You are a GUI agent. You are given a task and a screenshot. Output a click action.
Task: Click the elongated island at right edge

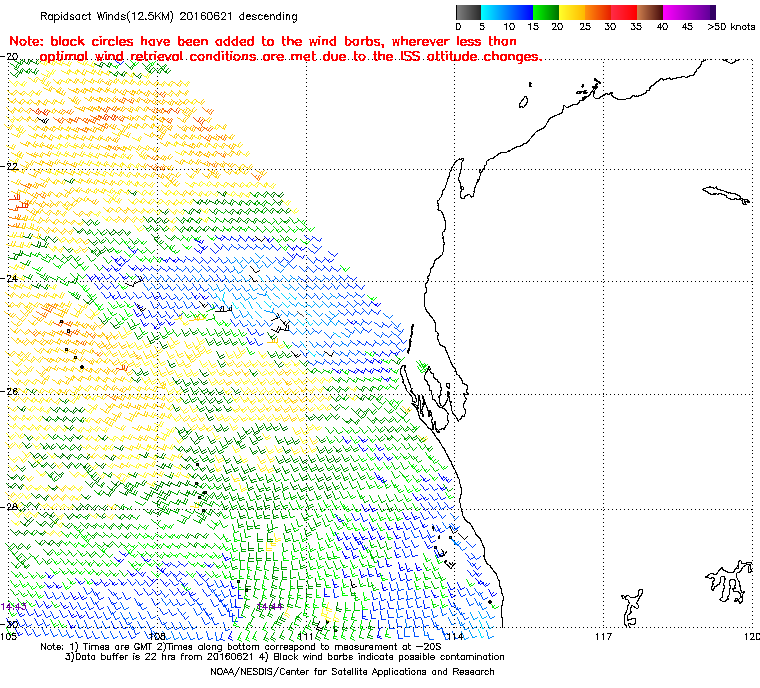726,195
